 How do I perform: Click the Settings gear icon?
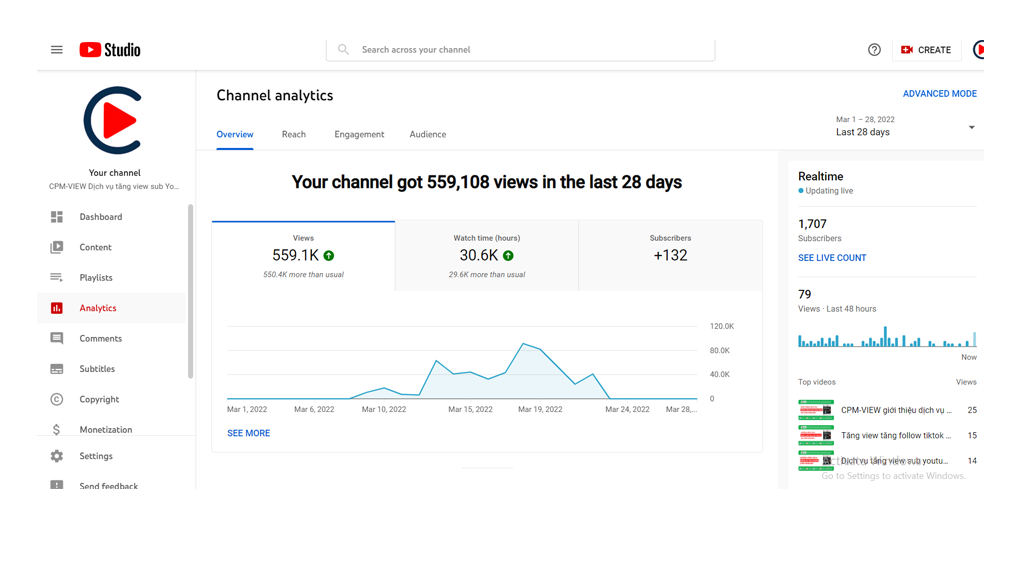[57, 456]
